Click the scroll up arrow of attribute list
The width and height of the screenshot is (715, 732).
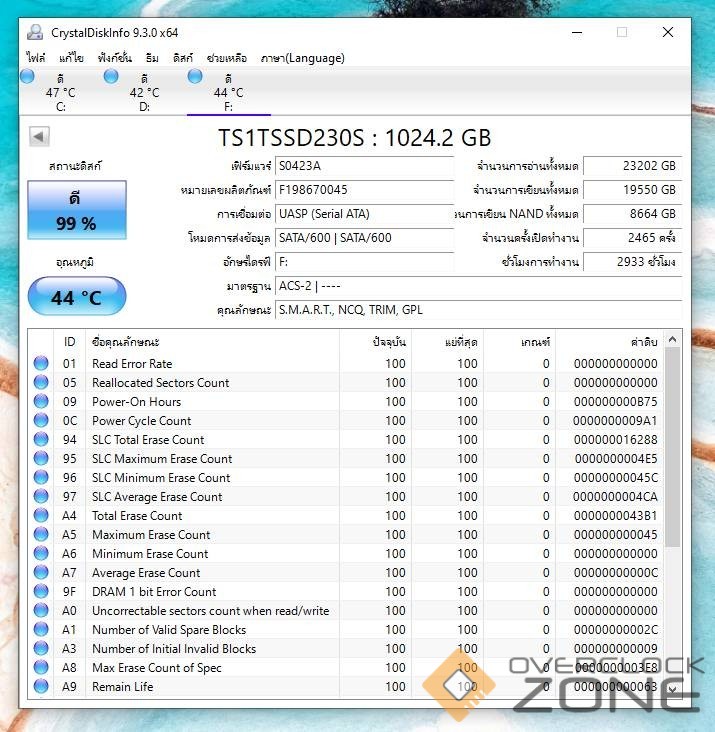tap(673, 339)
